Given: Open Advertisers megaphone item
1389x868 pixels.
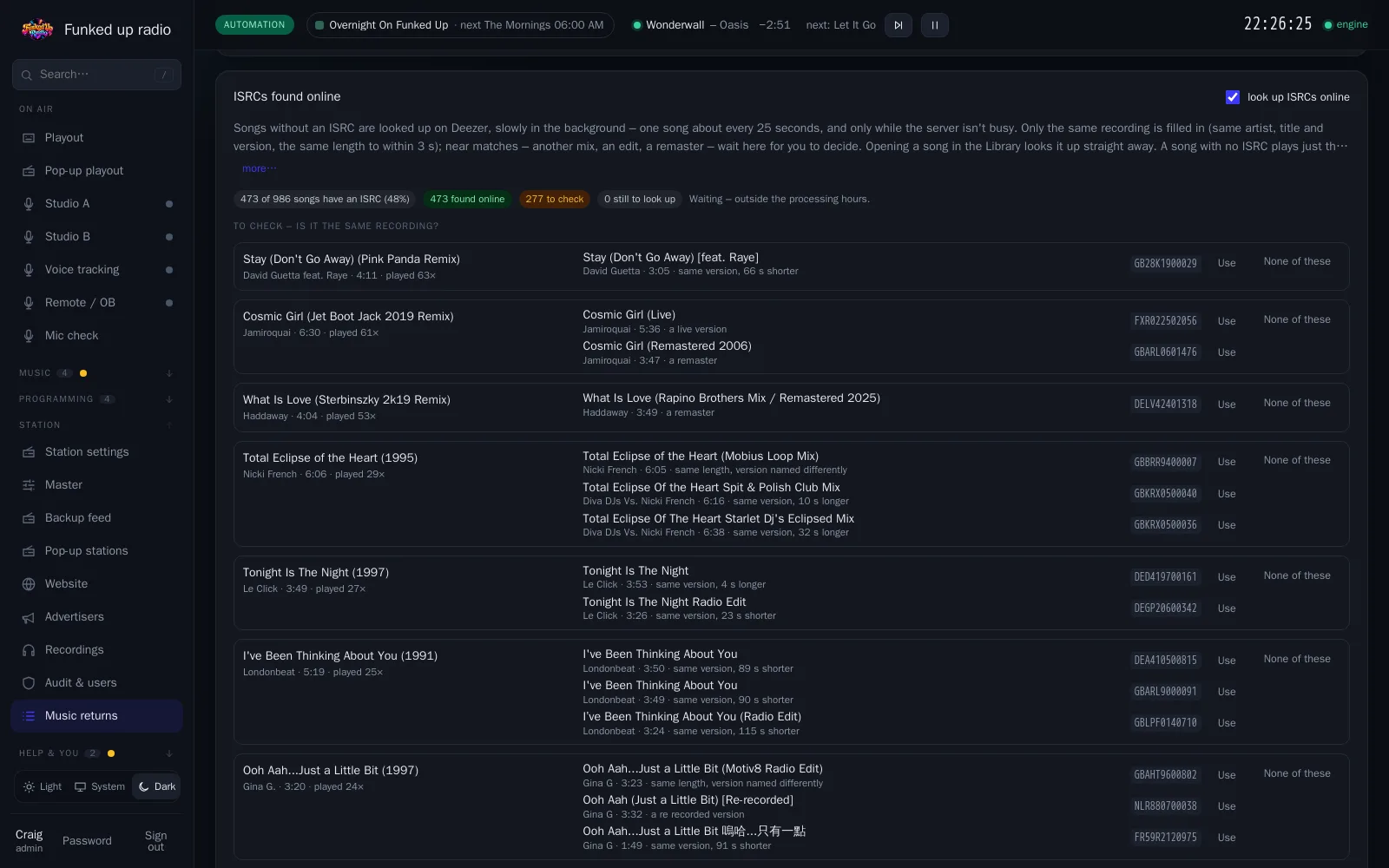Looking at the screenshot, I should click(96, 617).
